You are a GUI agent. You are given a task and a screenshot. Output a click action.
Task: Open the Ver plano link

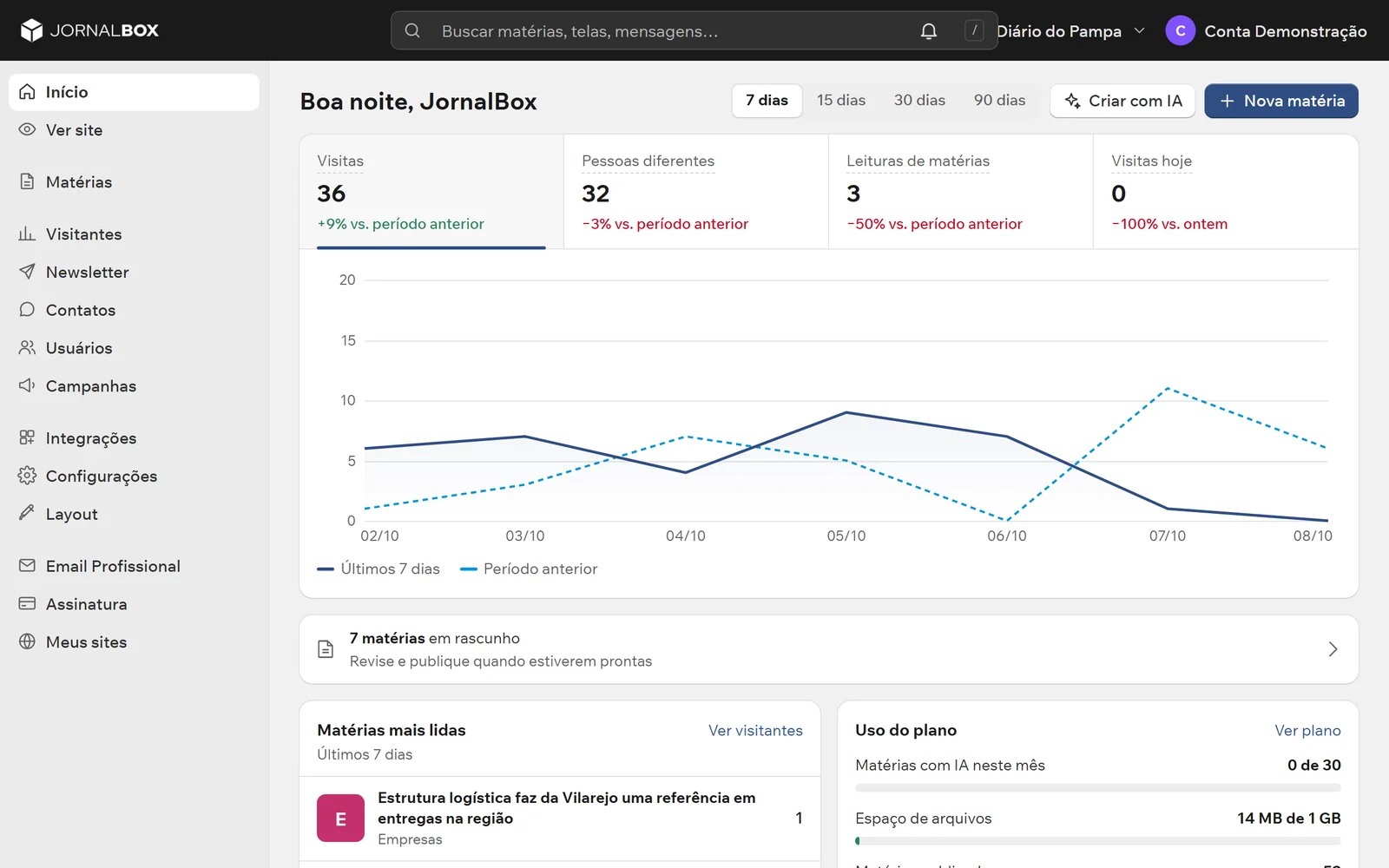[1307, 731]
